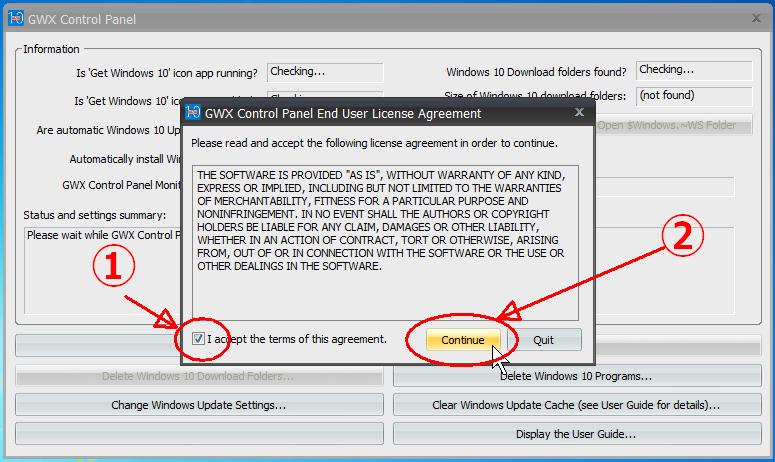Image resolution: width=775 pixels, height=462 pixels.
Task: Click Clear Windows Update Cache button
Action: [575, 405]
